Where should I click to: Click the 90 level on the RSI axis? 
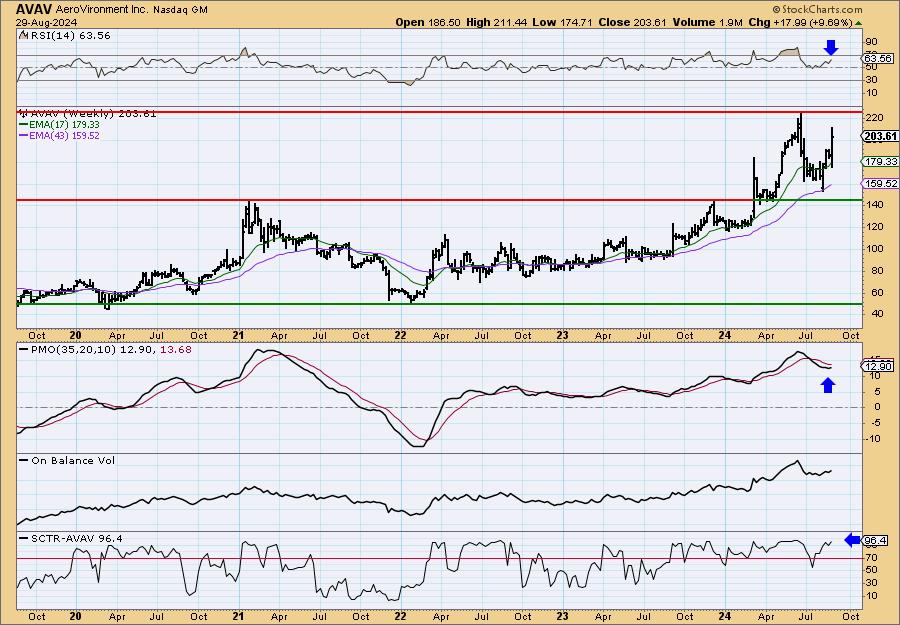[x=871, y=41]
